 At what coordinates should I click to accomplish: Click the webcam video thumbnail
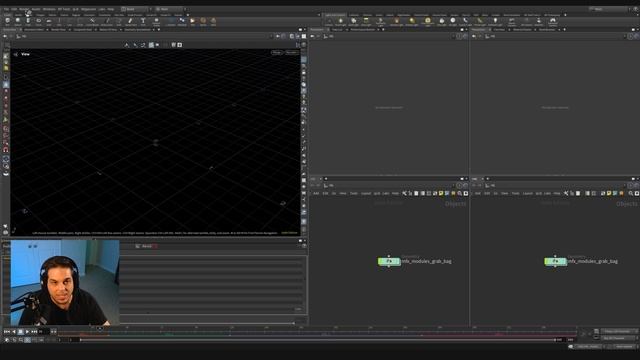[x=65, y=282]
